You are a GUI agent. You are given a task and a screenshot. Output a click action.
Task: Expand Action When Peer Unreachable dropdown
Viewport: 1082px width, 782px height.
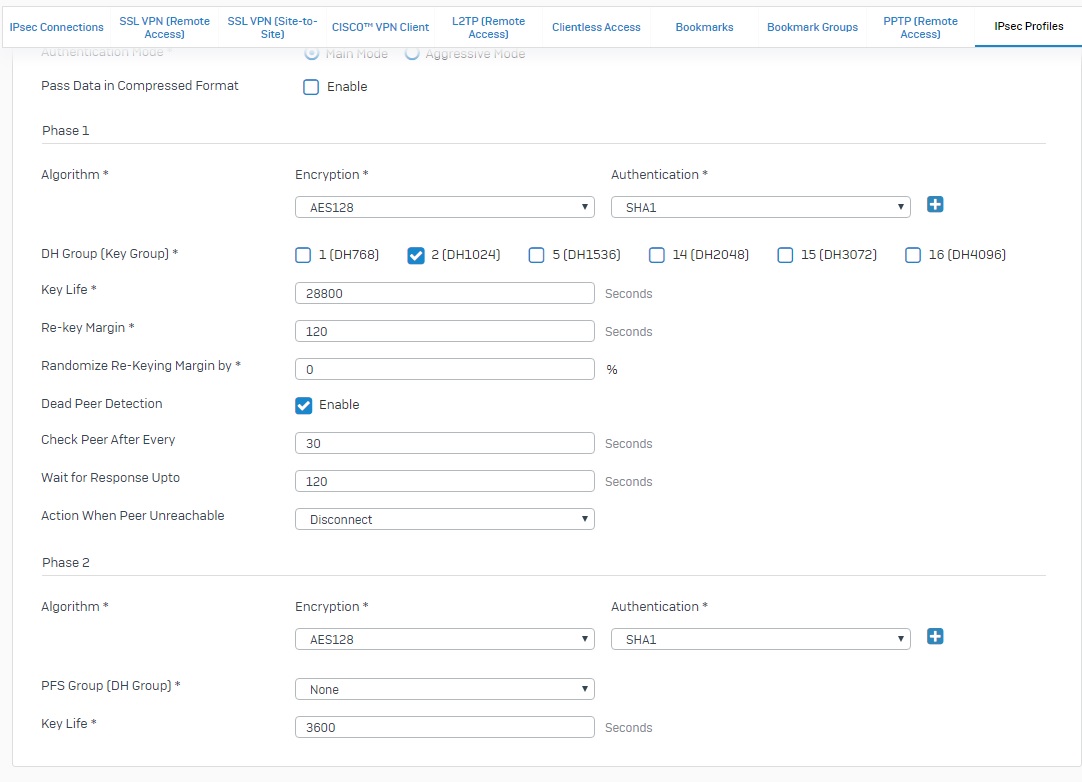tap(445, 519)
